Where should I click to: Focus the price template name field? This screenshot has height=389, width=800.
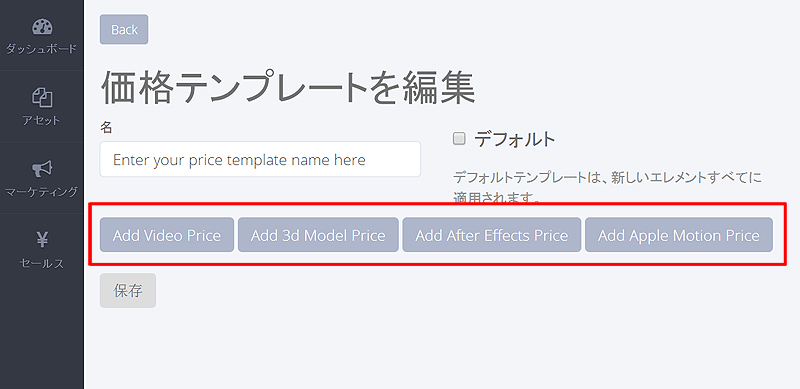click(260, 159)
